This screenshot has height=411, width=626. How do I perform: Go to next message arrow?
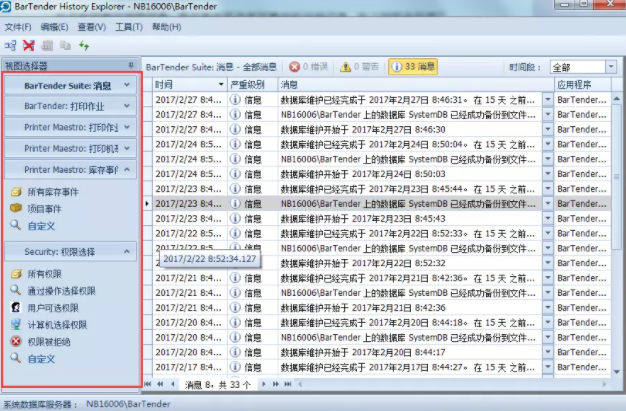point(263,384)
